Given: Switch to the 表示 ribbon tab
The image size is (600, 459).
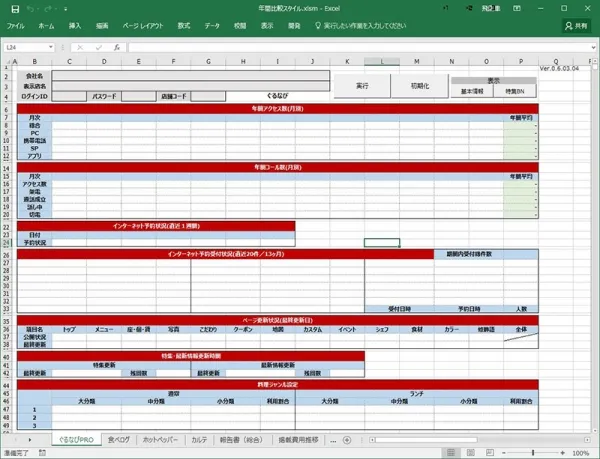Looking at the screenshot, I should pyautogui.click(x=267, y=26).
